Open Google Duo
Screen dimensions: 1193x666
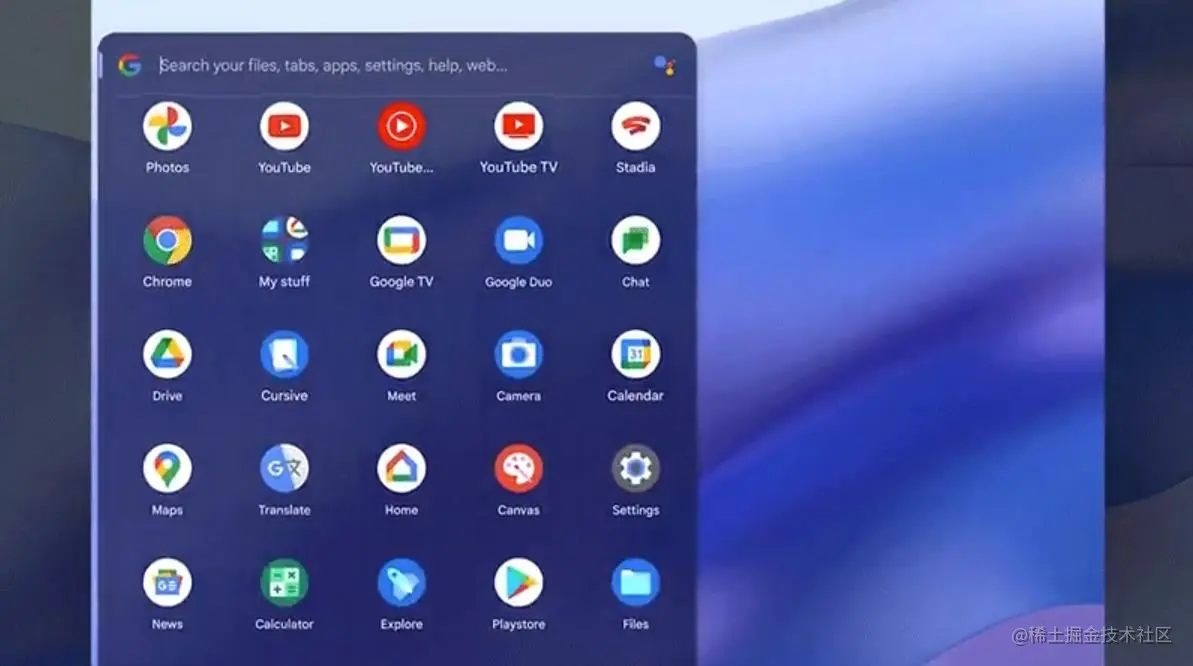point(518,241)
